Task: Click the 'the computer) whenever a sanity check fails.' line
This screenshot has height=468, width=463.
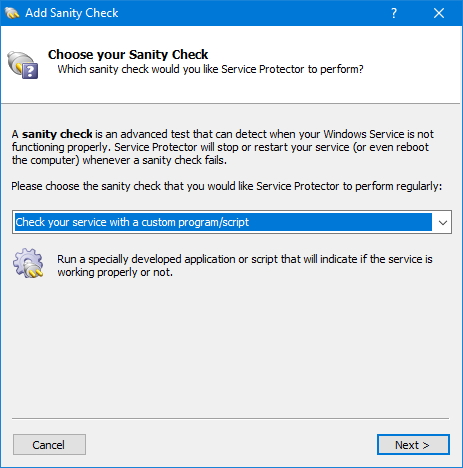Action: (x=119, y=160)
